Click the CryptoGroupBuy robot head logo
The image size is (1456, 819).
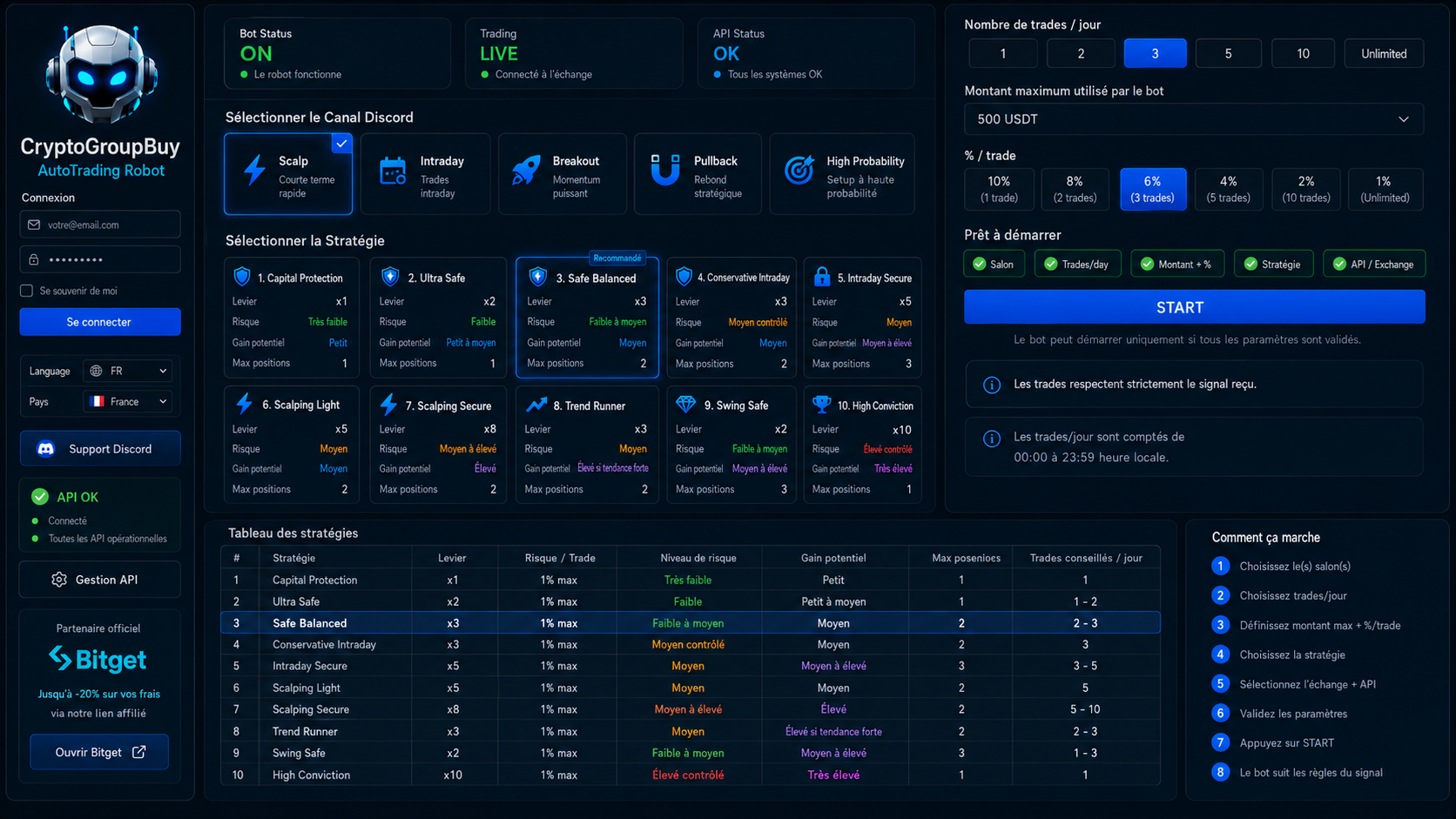pyautogui.click(x=101, y=74)
